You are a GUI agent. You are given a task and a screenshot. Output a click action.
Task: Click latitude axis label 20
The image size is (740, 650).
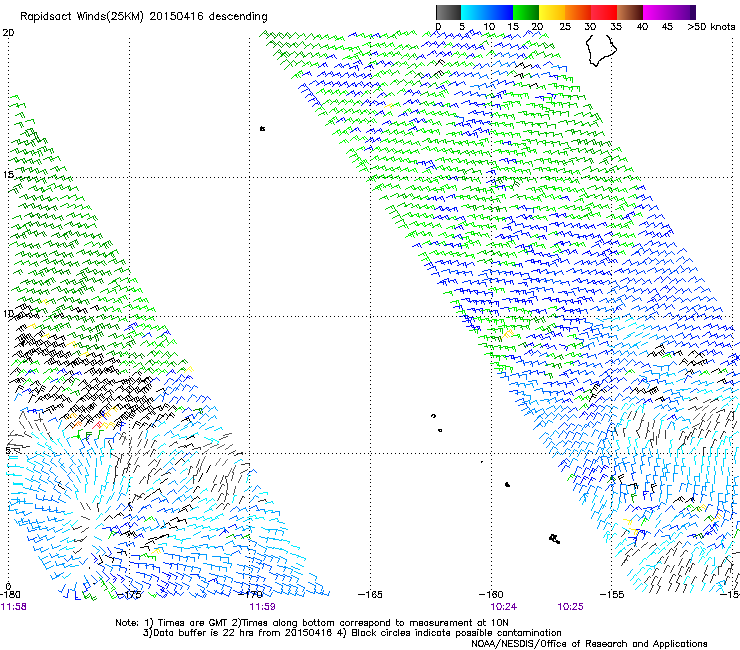8,33
